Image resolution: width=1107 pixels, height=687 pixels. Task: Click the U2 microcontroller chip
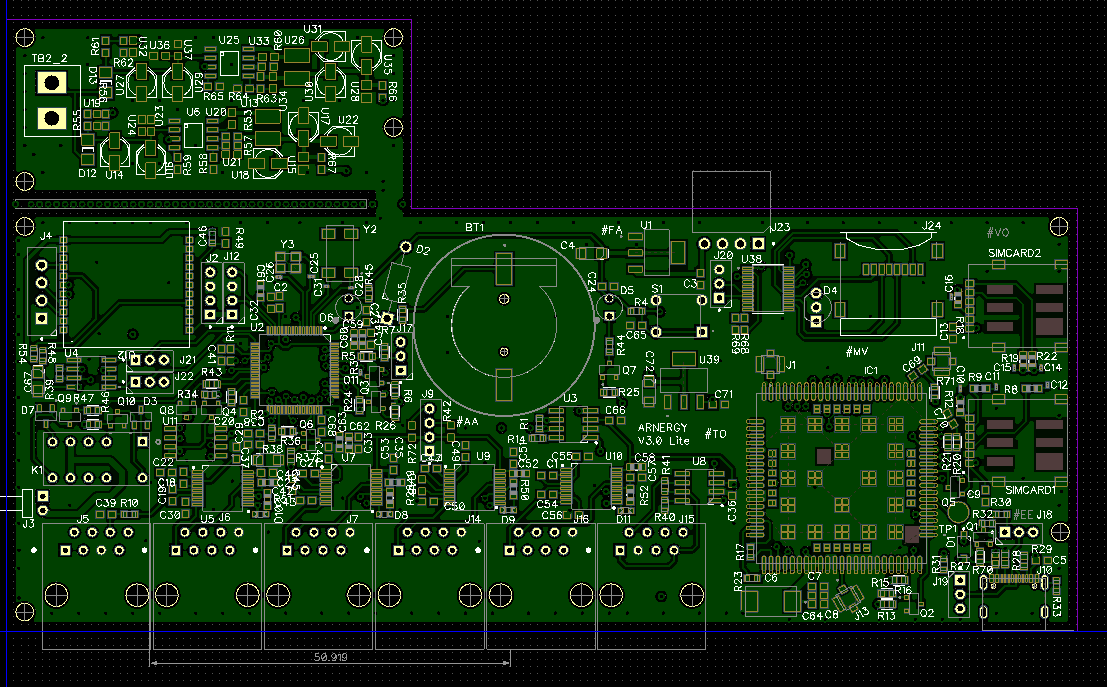292,368
